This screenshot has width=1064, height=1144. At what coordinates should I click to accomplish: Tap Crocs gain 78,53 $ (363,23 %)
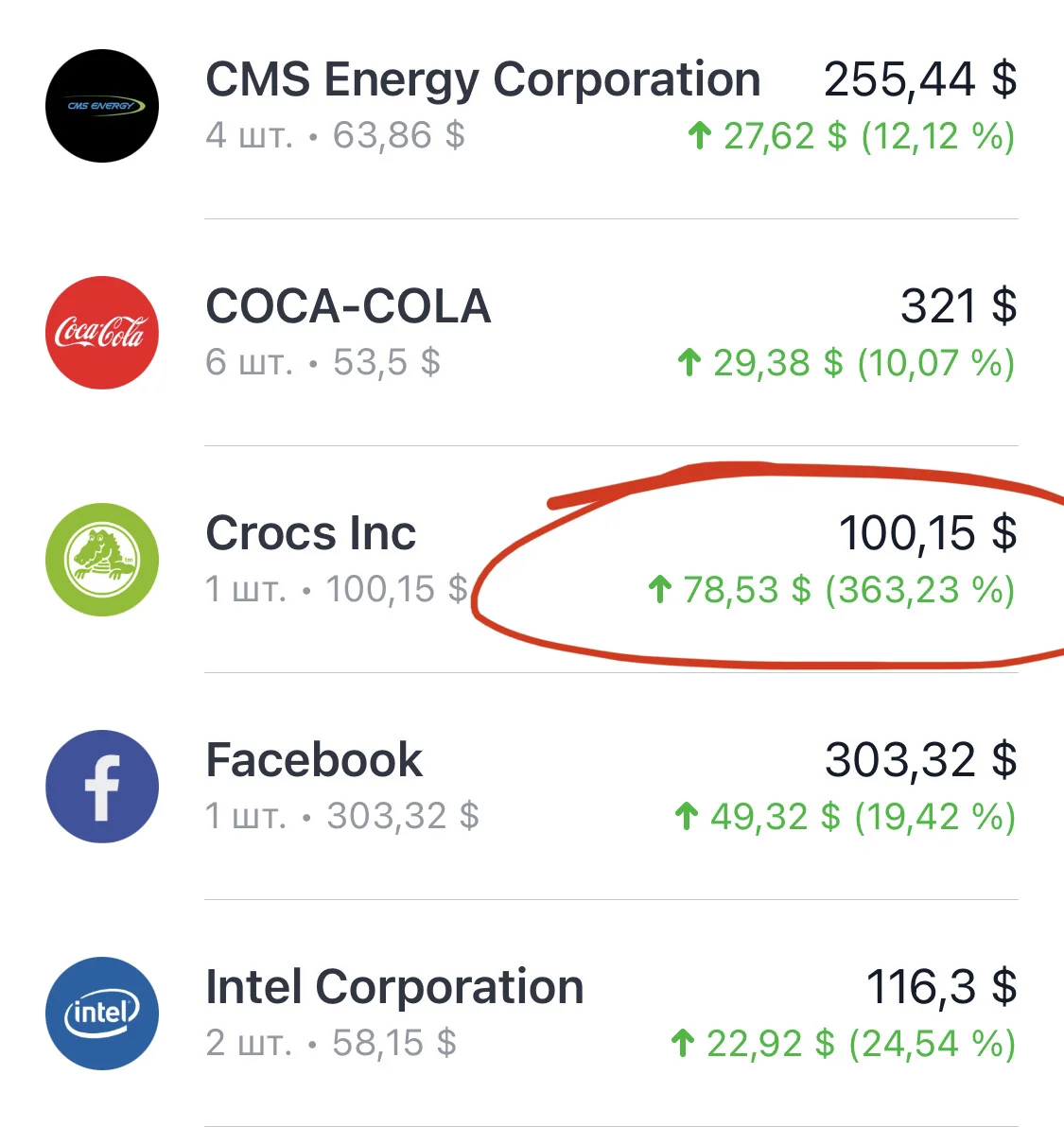831,590
